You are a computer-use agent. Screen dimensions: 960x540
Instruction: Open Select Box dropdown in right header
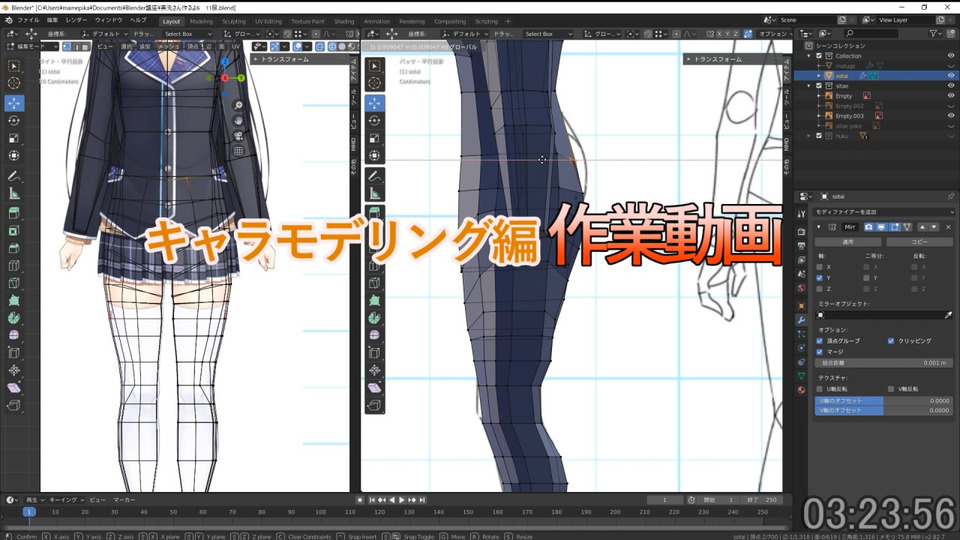547,34
